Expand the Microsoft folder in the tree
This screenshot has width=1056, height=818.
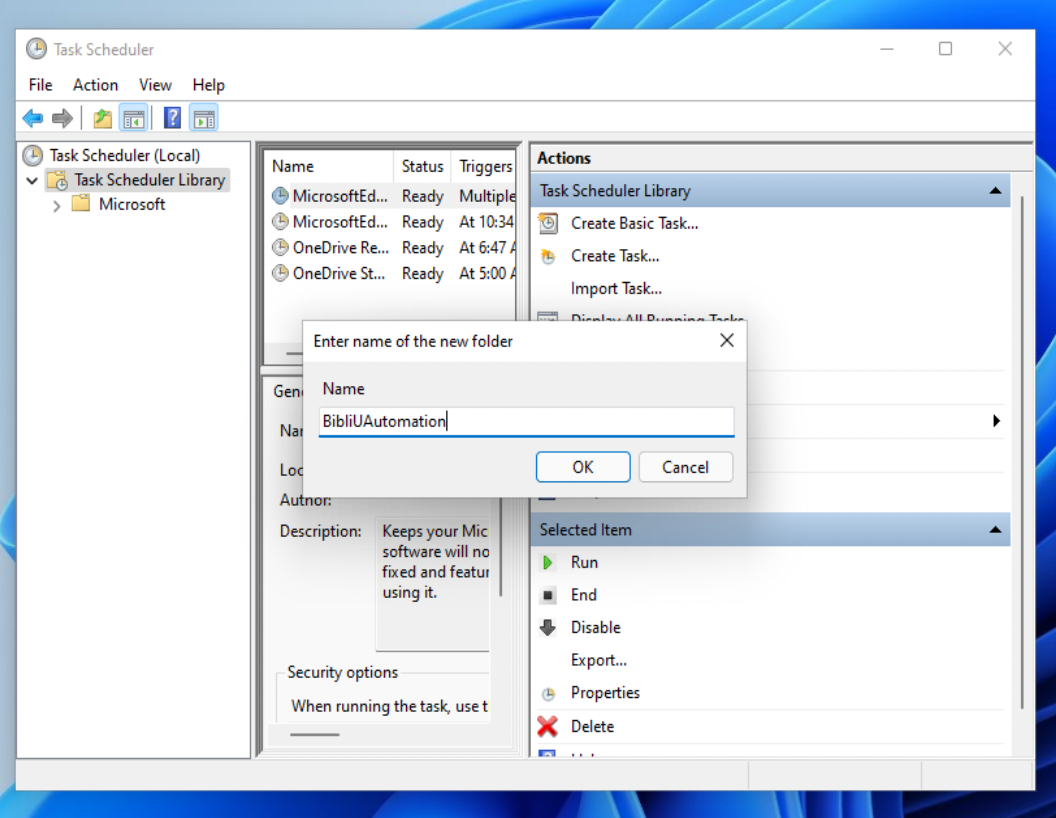click(57, 205)
